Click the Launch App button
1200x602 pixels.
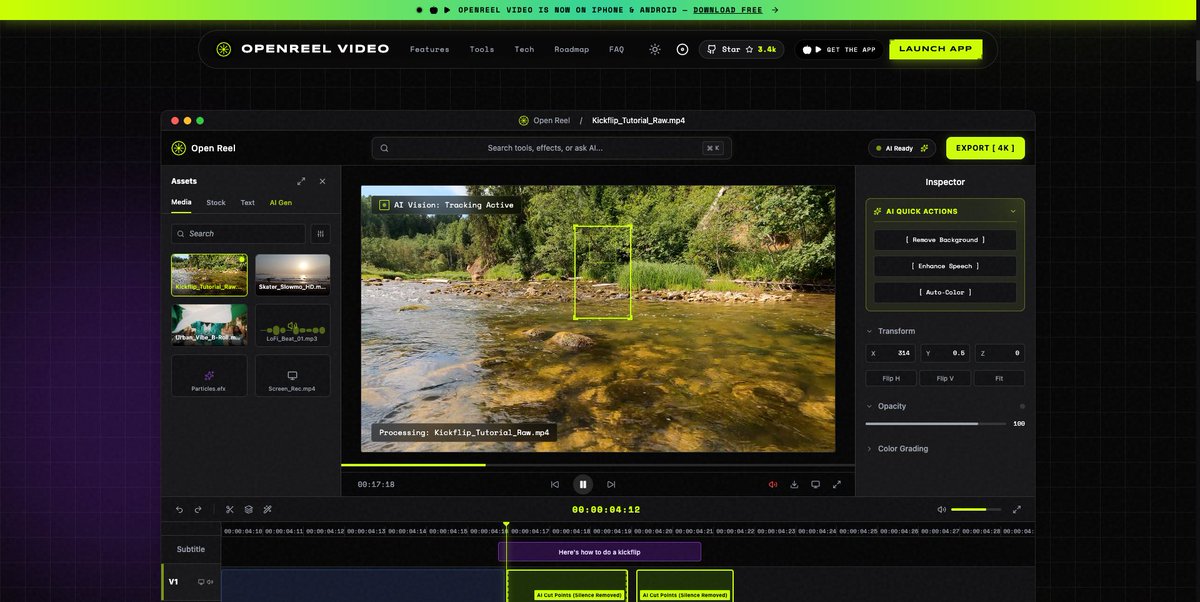pyautogui.click(x=935, y=49)
